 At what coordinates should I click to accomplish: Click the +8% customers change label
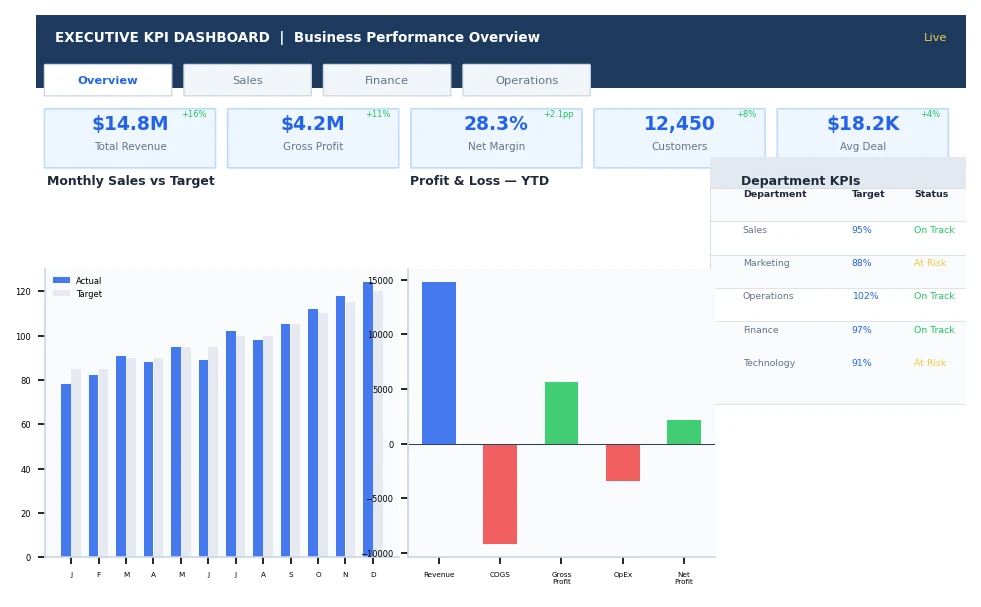[x=746, y=114]
